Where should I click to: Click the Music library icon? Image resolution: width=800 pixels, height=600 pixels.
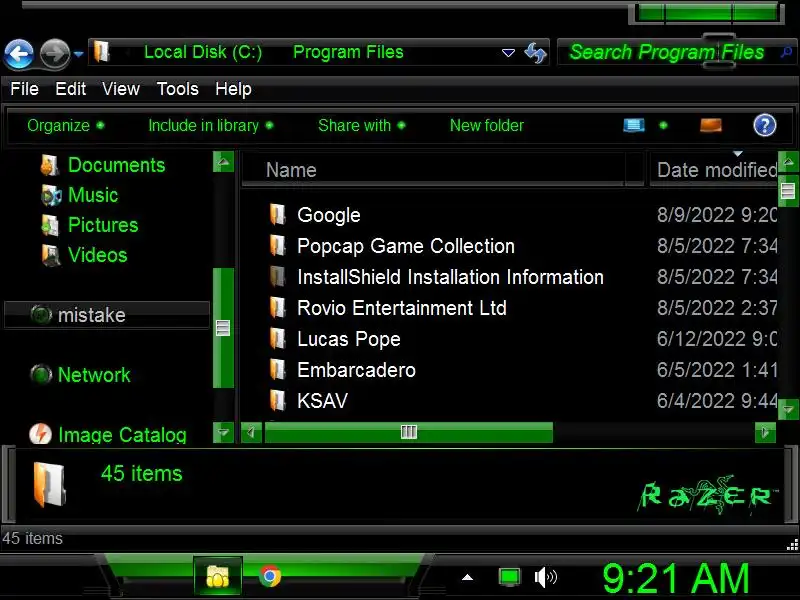pos(51,195)
